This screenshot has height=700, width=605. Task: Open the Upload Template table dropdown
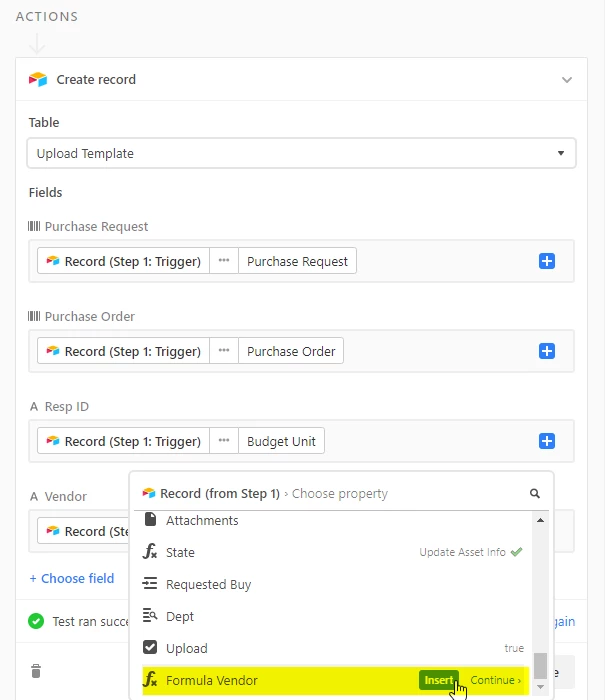tap(301, 153)
